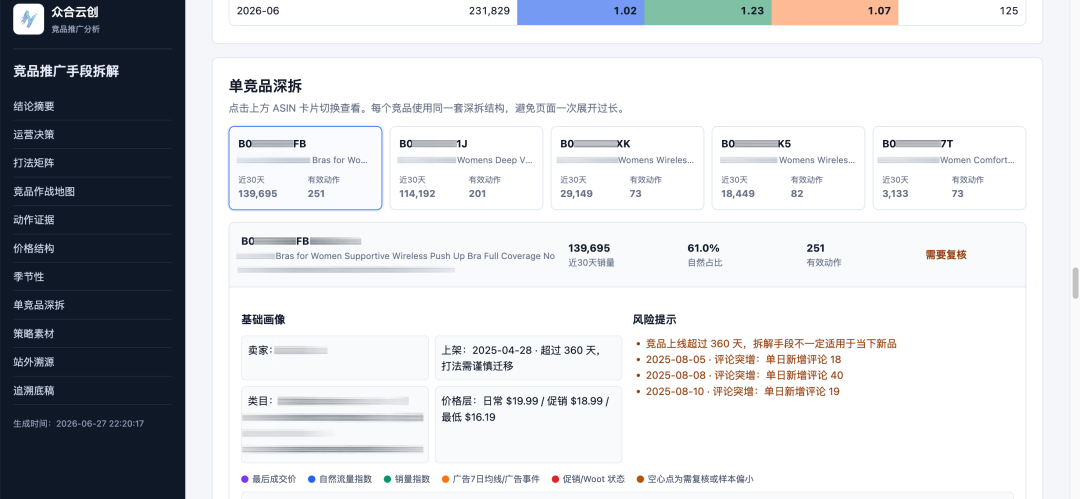Click 空心点为需复核或样本偏小 legend dot

pos(641,479)
